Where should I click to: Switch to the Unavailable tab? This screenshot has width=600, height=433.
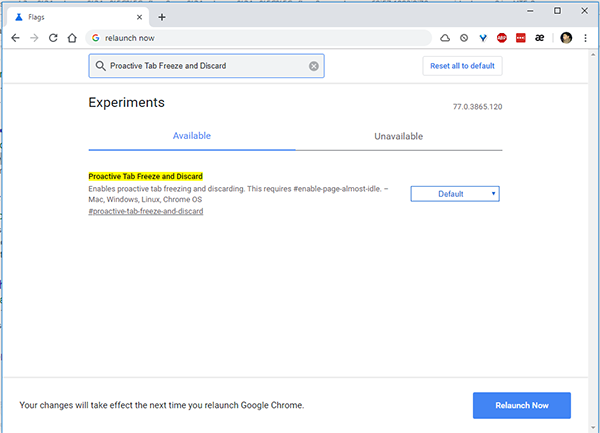399,136
